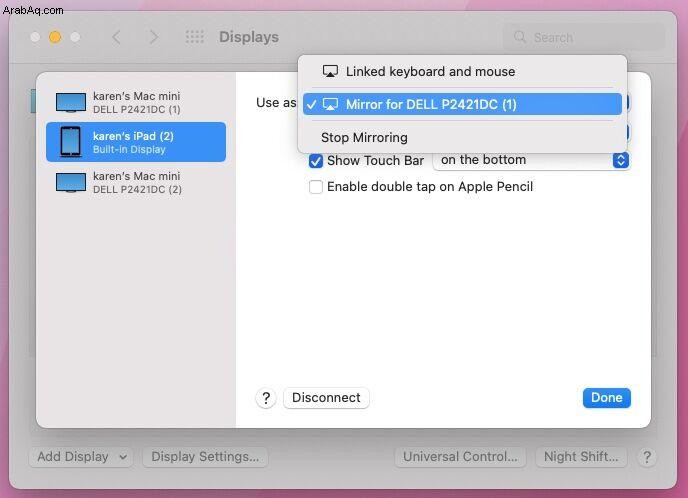
Task: Enable double tap on Apple Pencil checkbox
Action: (x=315, y=187)
